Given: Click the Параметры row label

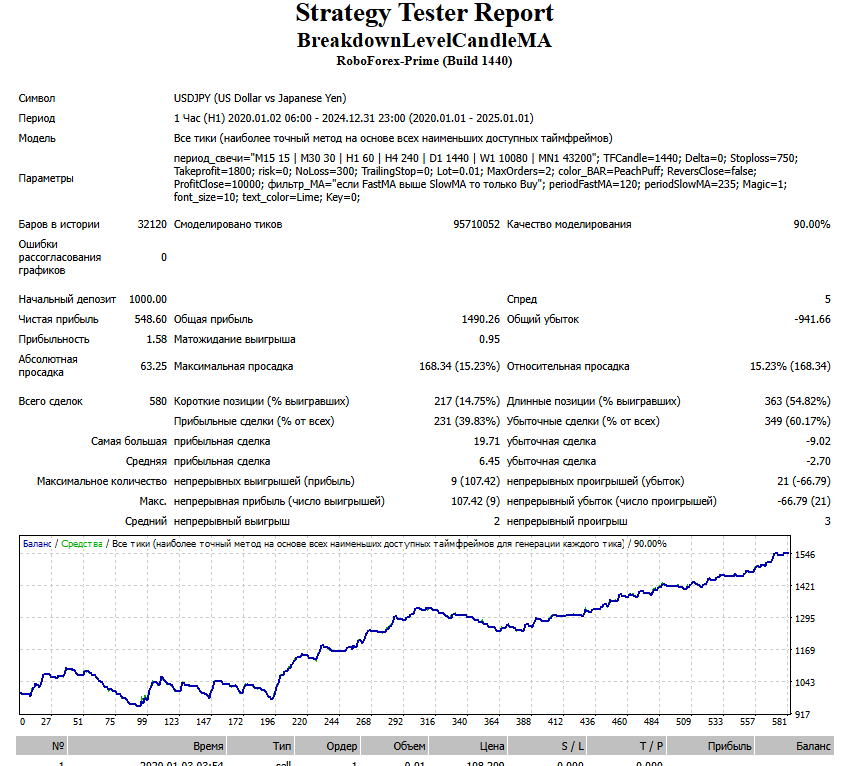Looking at the screenshot, I should coord(46,178).
